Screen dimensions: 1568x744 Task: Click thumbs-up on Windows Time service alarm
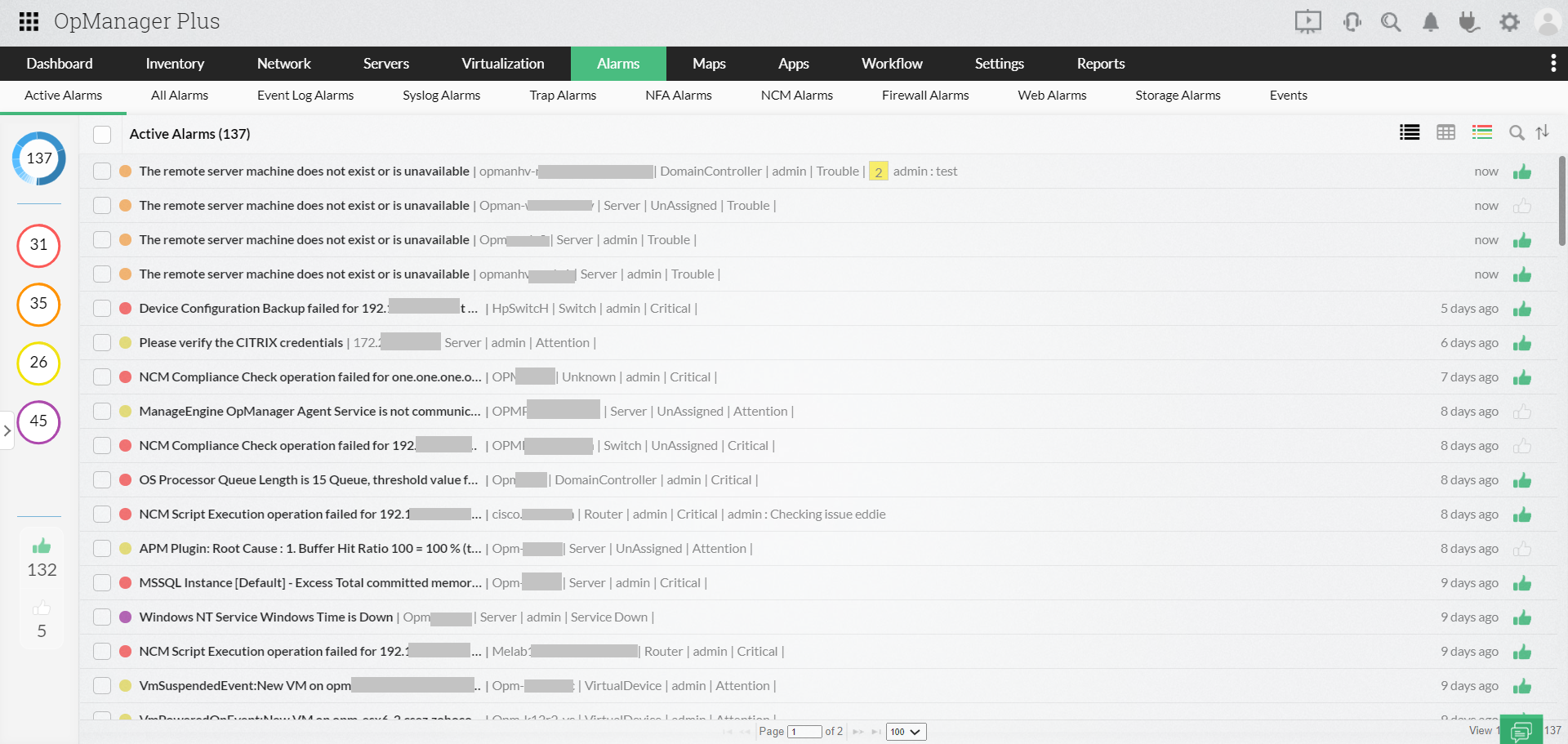[1521, 617]
